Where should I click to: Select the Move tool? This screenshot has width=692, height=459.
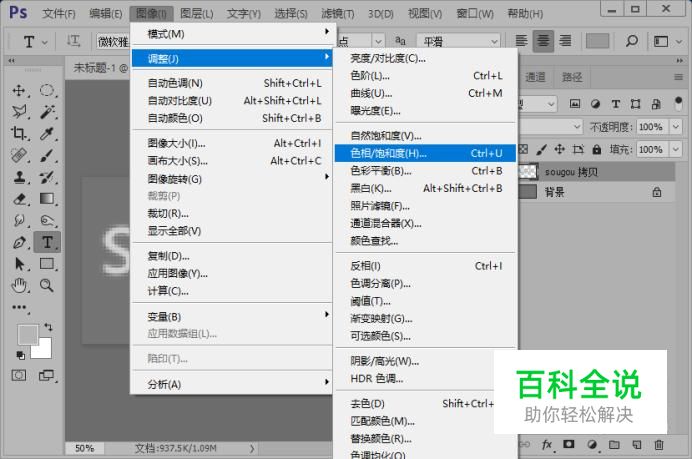(x=19, y=90)
